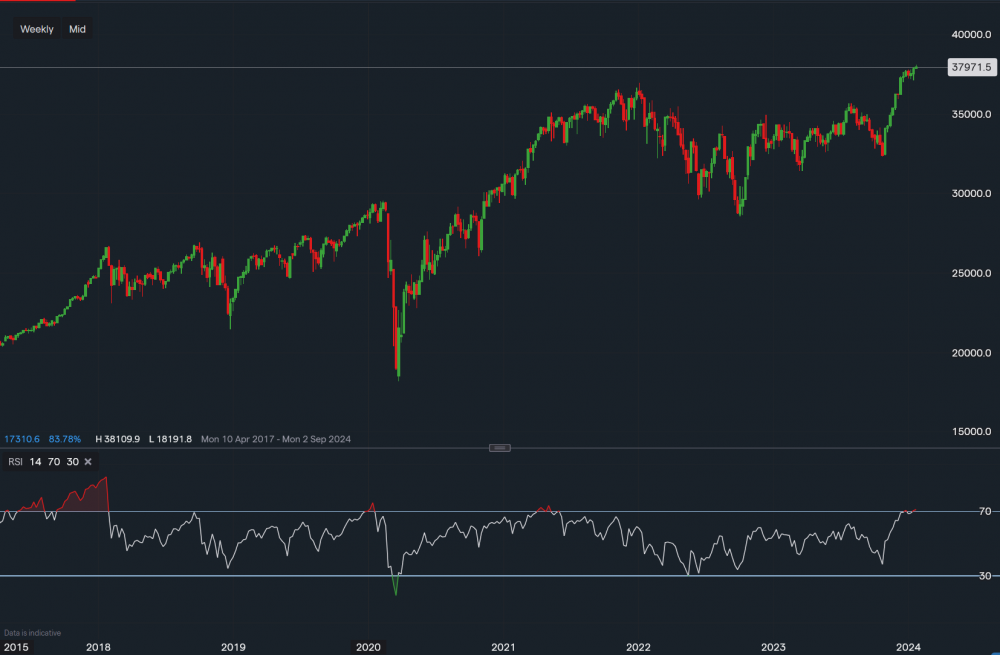Select the 2020 label on the time axis
Image resolution: width=1000 pixels, height=655 pixels.
tap(368, 647)
